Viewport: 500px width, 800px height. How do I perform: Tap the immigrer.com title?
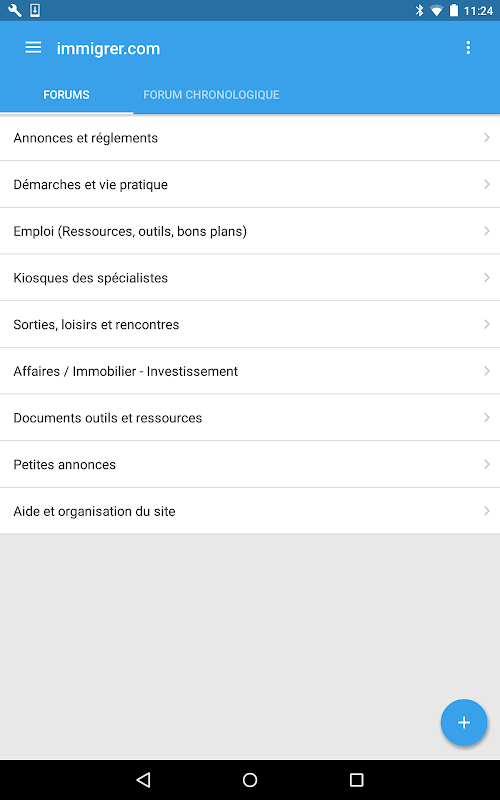(108, 48)
